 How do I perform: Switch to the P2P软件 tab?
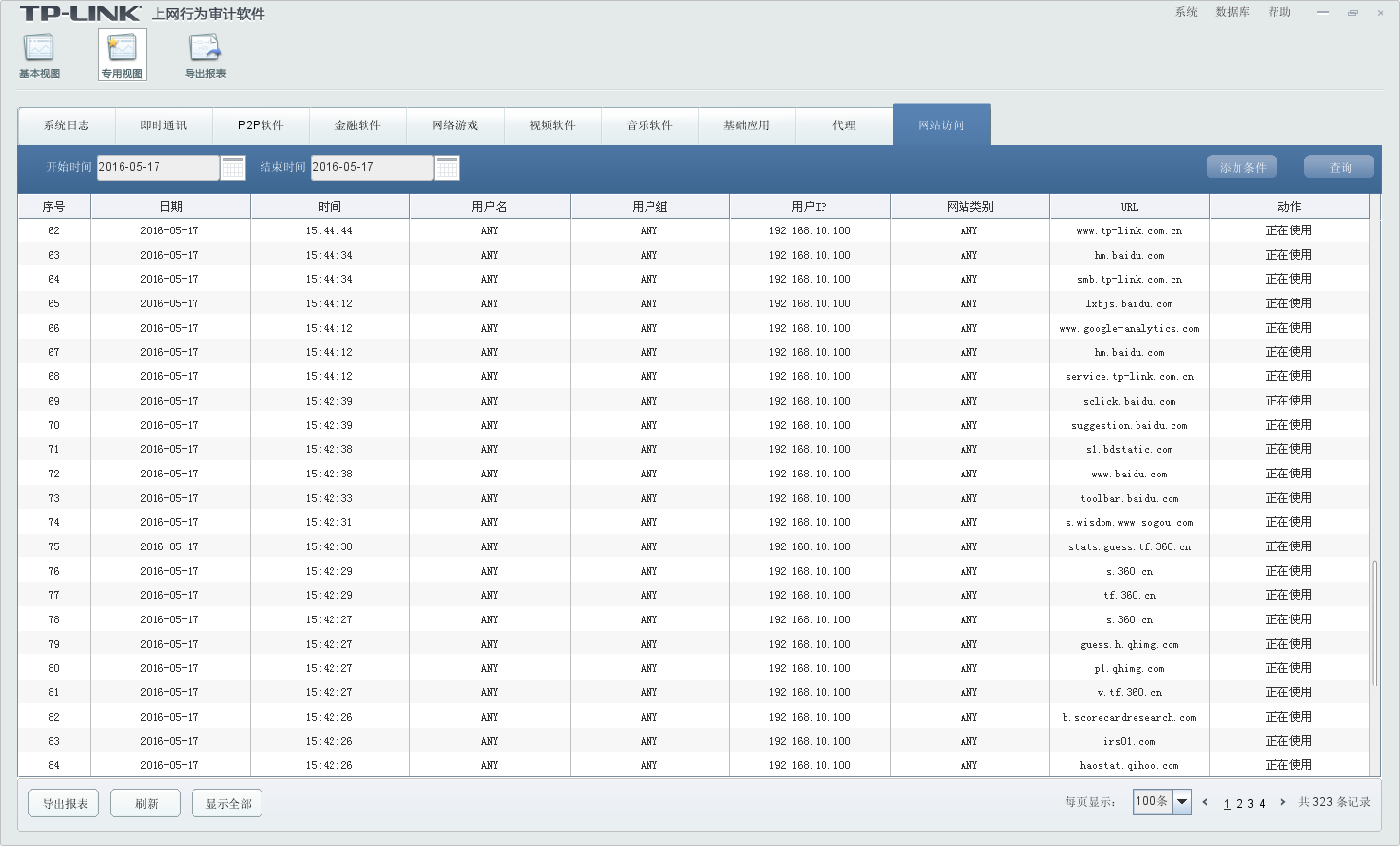261,125
